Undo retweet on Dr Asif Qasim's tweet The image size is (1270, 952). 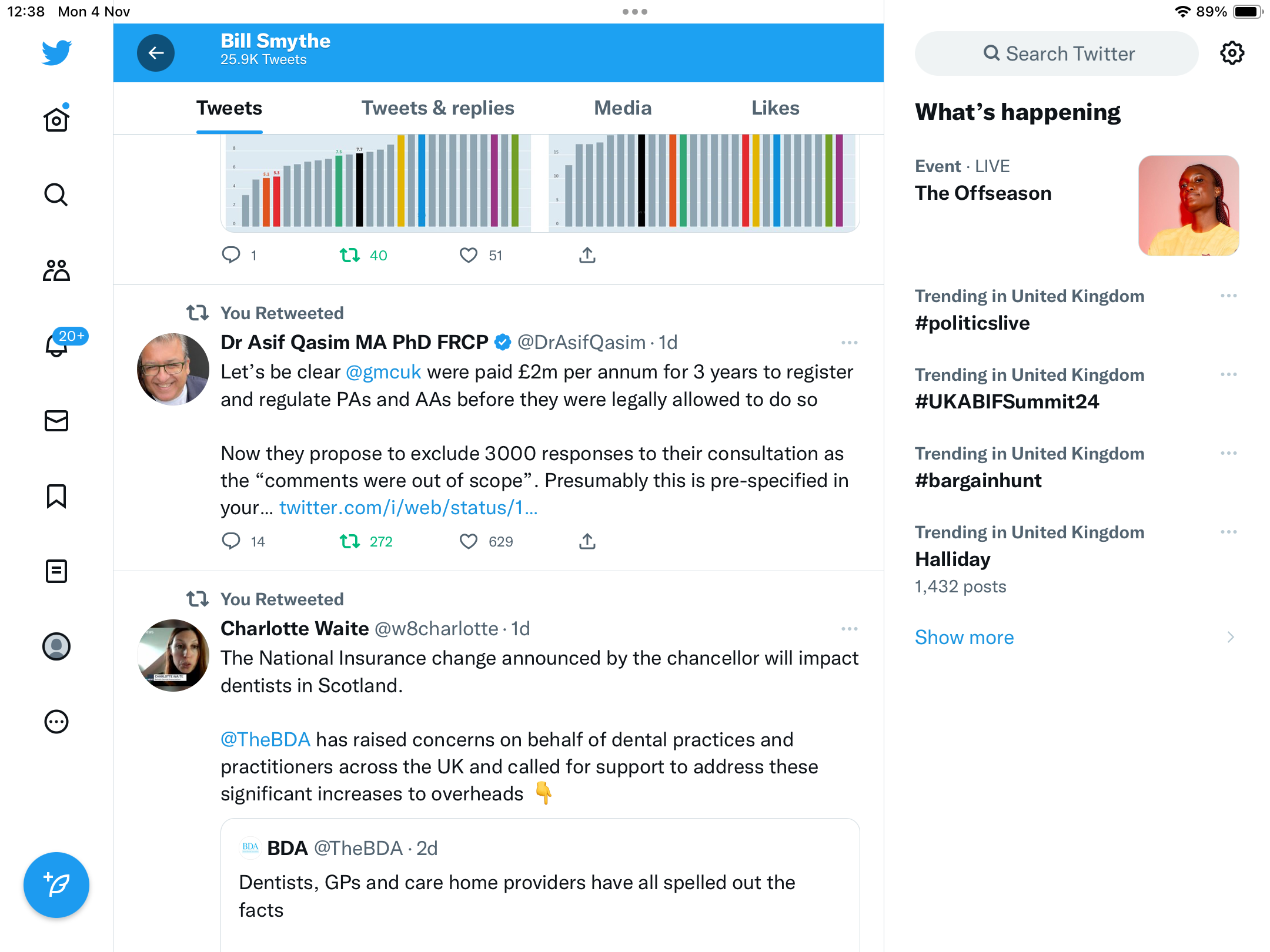pyautogui.click(x=350, y=541)
